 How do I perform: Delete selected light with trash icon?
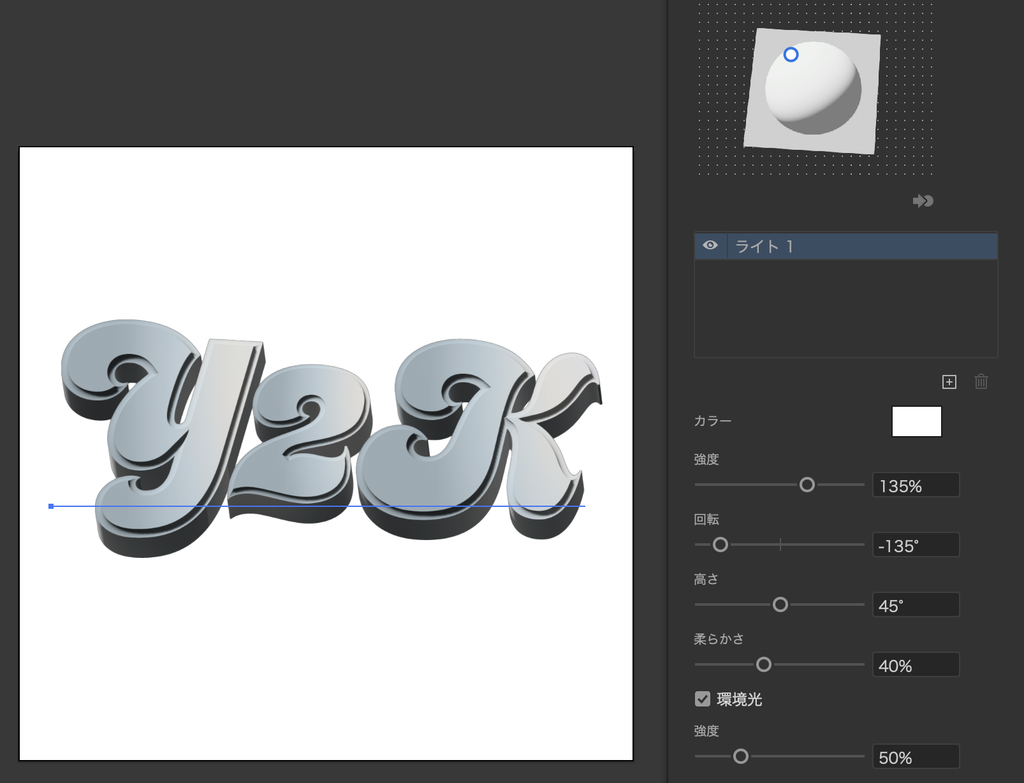click(981, 382)
